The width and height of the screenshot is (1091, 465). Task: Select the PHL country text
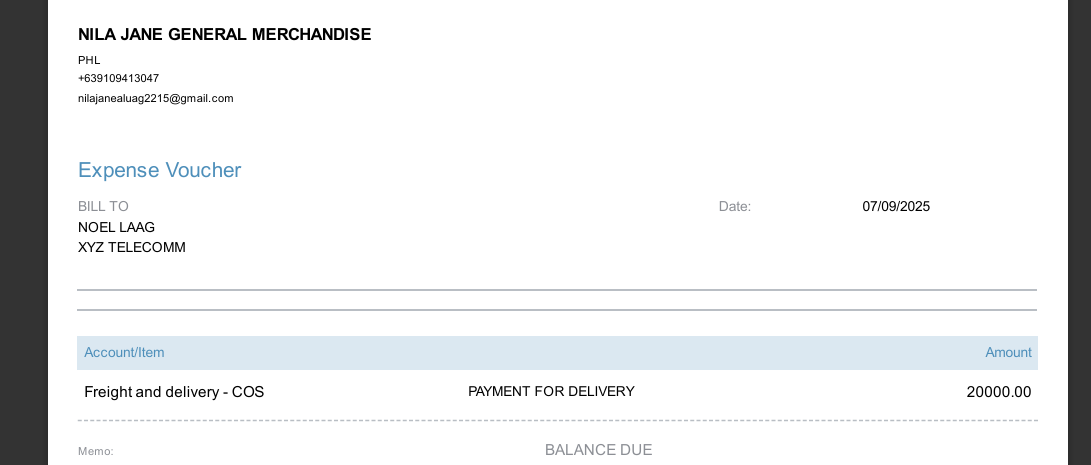[x=89, y=60]
